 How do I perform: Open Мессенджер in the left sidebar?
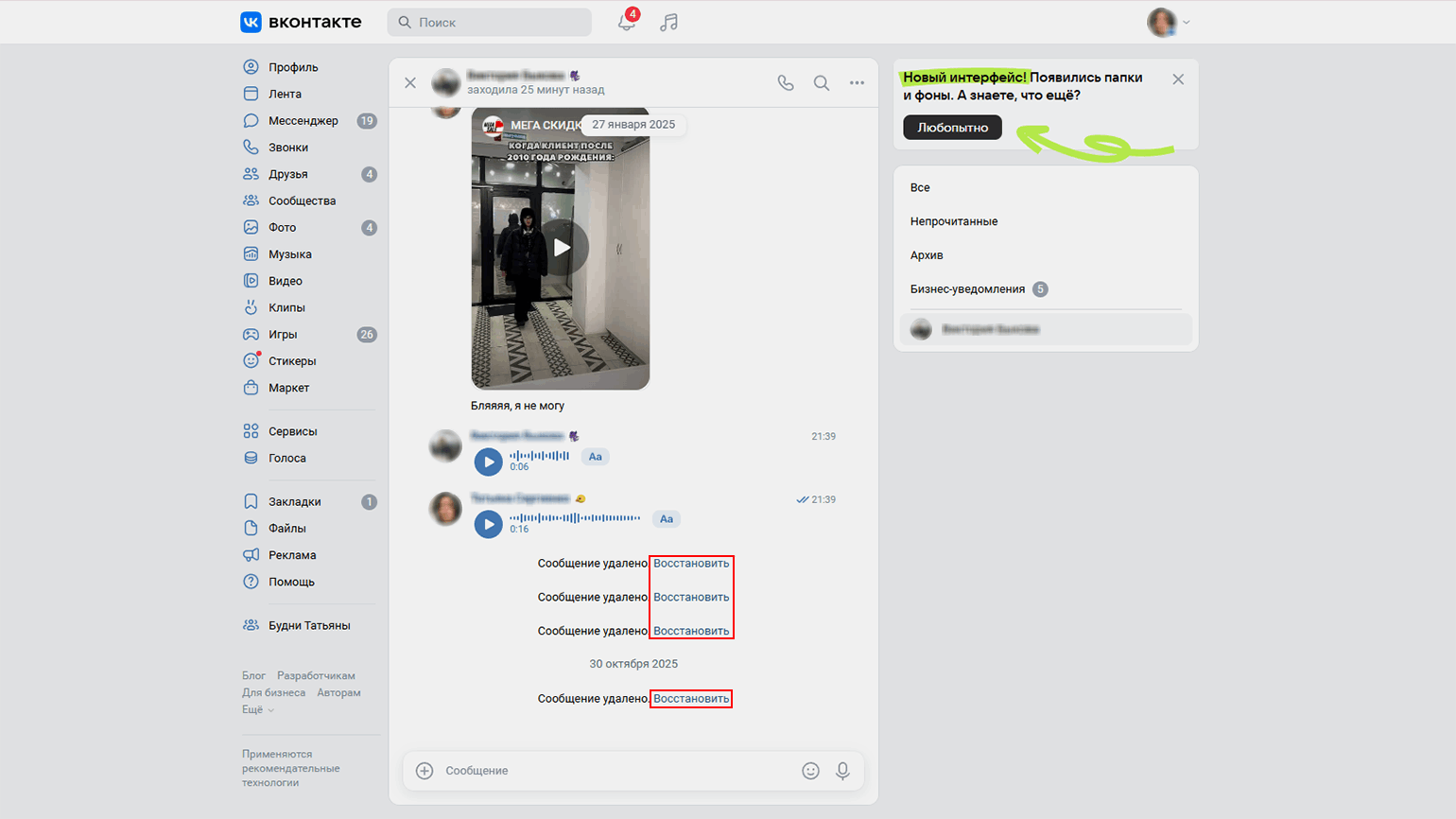tap(303, 121)
